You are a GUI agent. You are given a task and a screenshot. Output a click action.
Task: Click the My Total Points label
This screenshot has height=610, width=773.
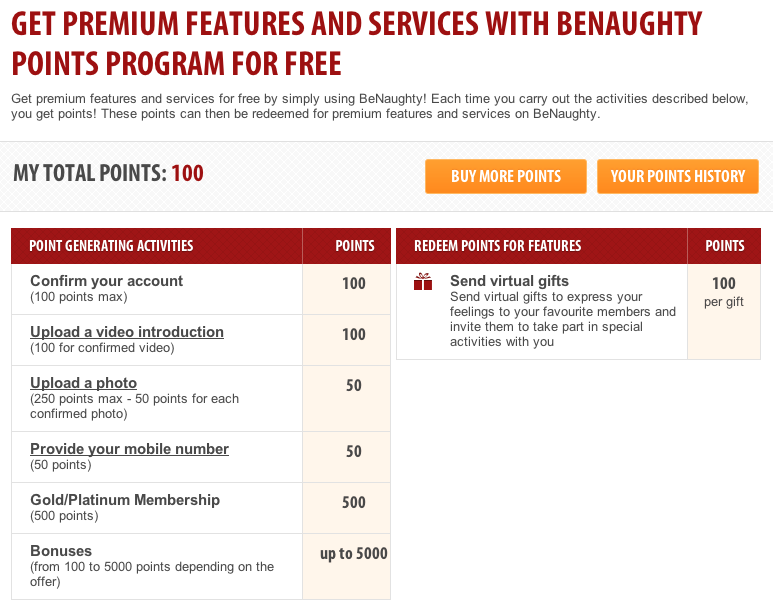click(x=90, y=173)
